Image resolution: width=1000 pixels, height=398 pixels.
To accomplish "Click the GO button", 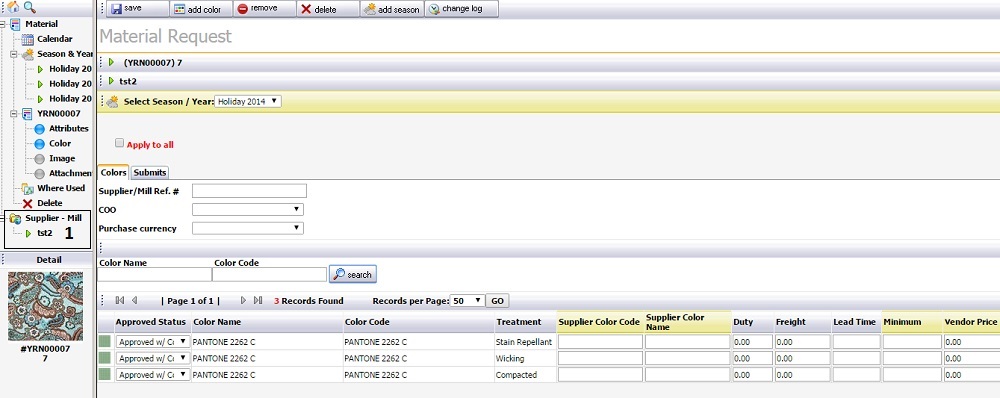I will tap(497, 301).
